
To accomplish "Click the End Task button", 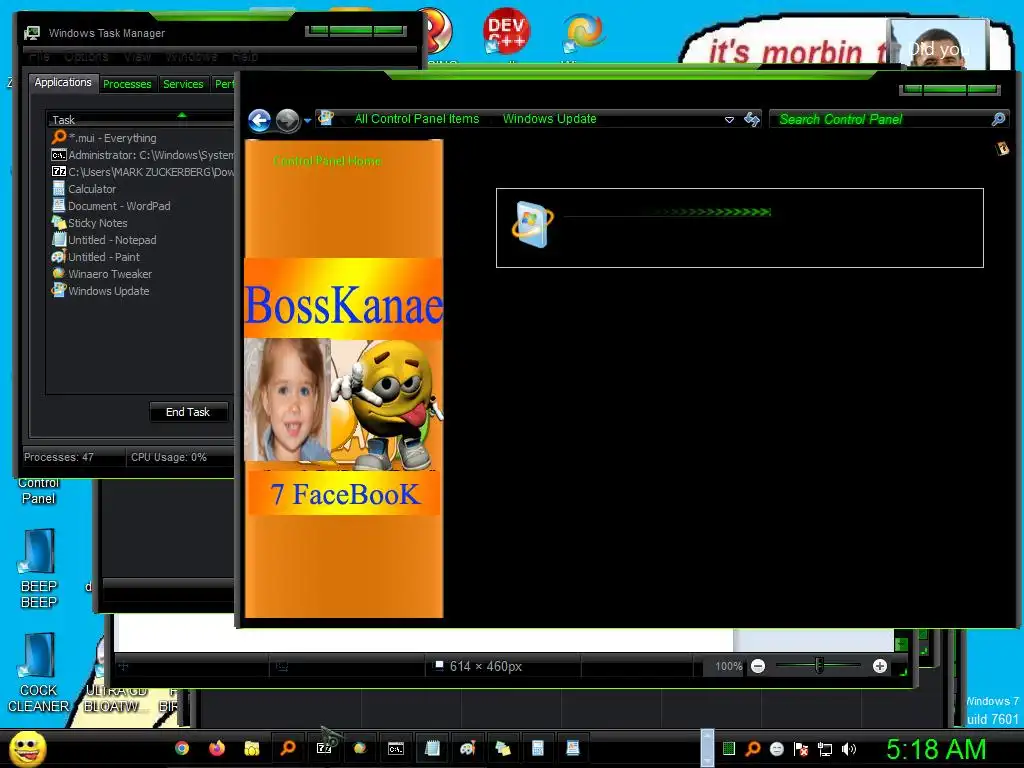I will pos(188,412).
